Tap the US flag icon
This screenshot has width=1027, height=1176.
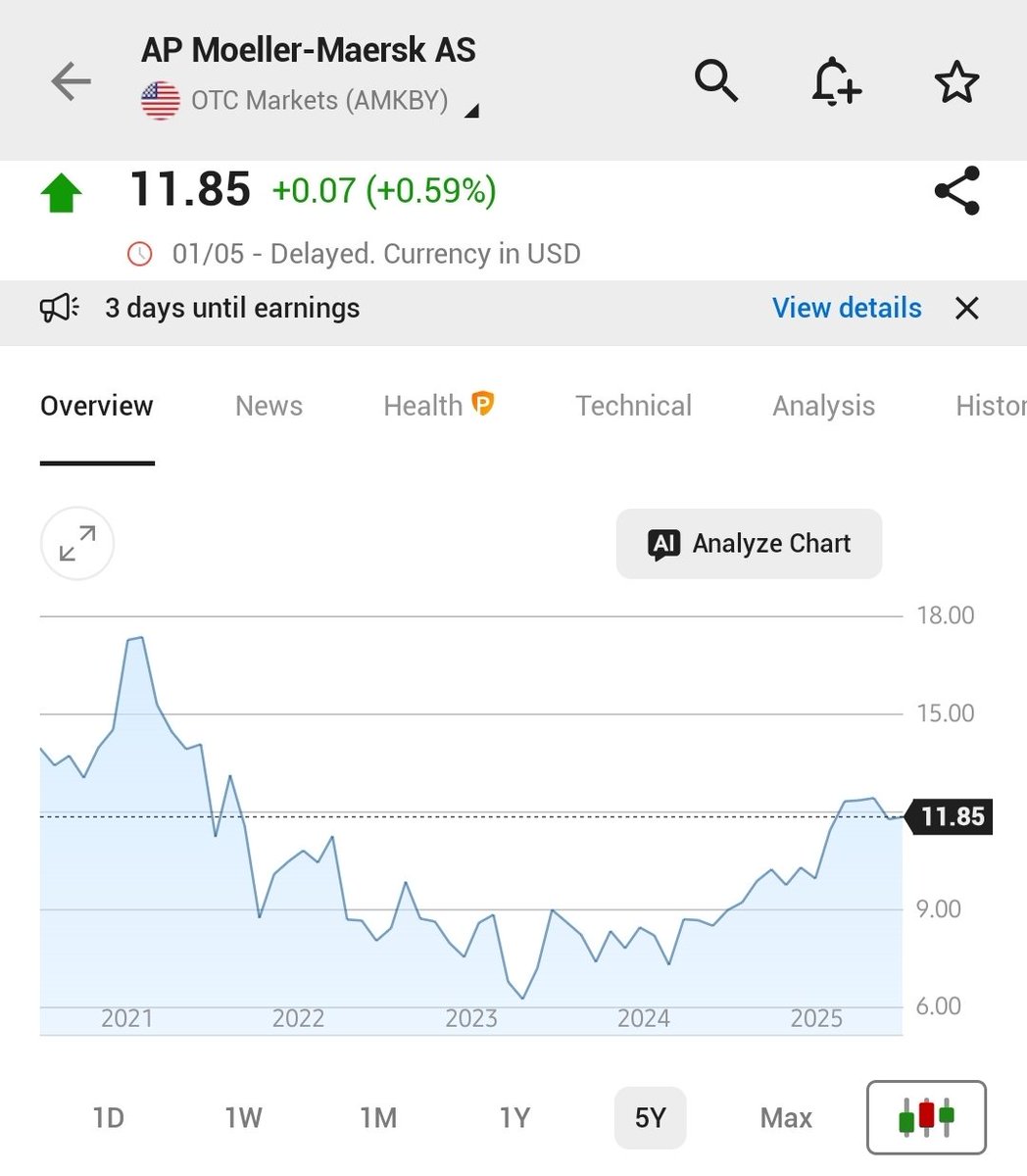tap(161, 101)
